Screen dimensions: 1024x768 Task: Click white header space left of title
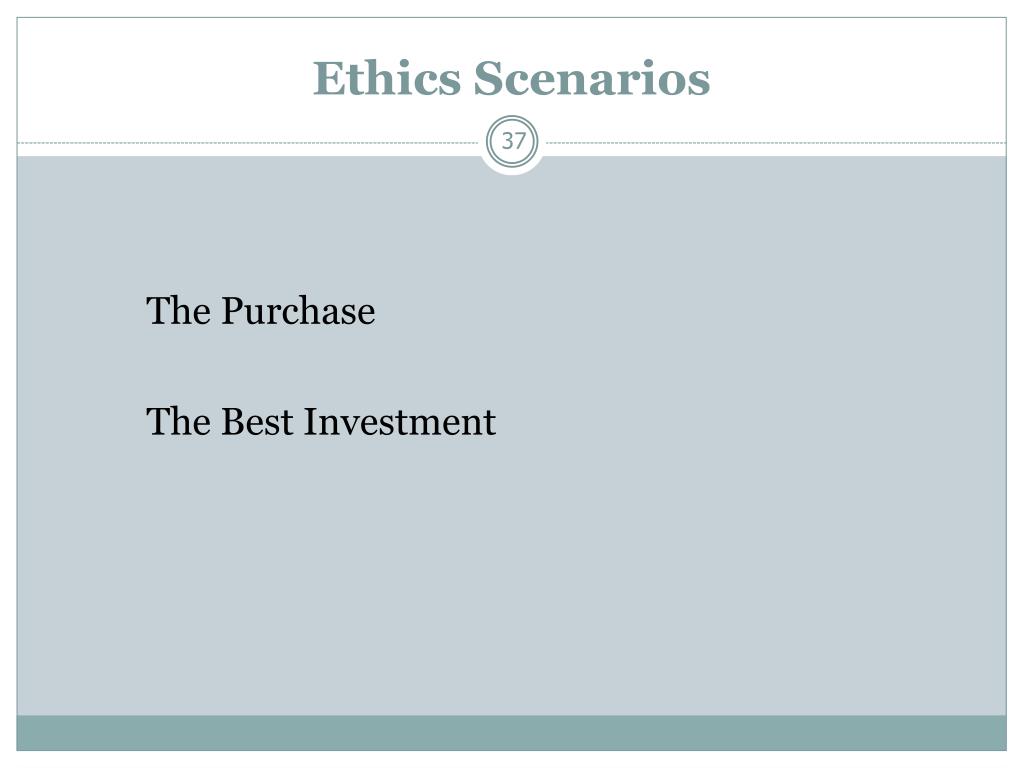(x=163, y=78)
